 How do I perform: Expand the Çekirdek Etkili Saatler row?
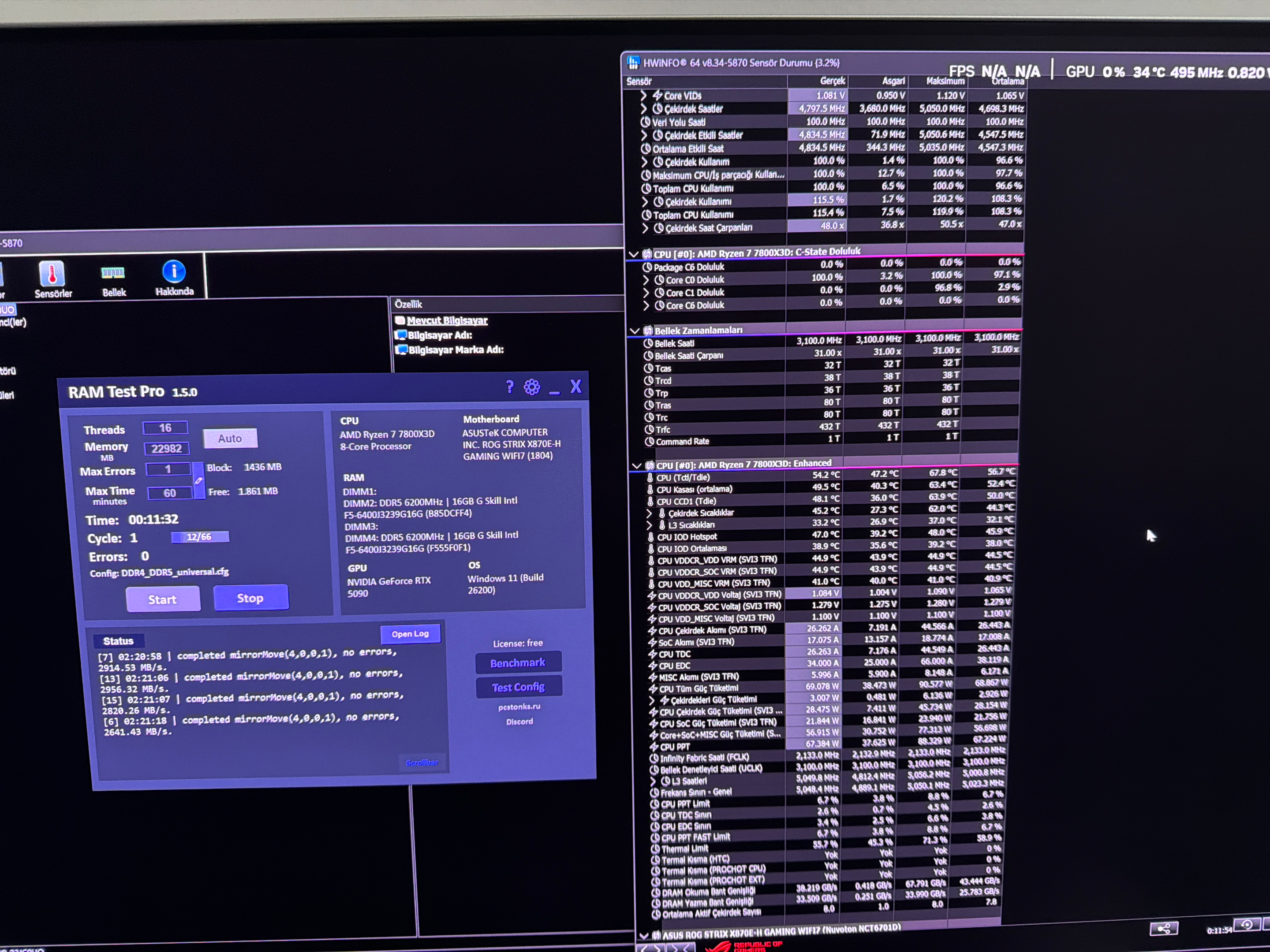tap(644, 135)
